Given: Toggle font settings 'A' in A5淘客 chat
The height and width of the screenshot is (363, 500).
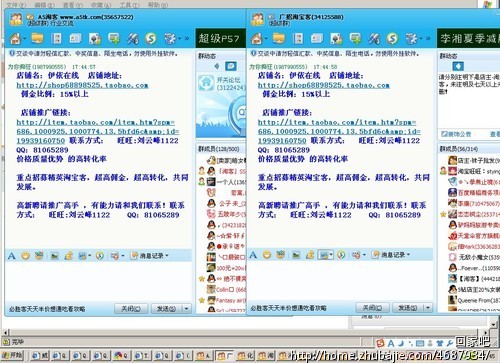Looking at the screenshot, I should [x=12, y=256].
